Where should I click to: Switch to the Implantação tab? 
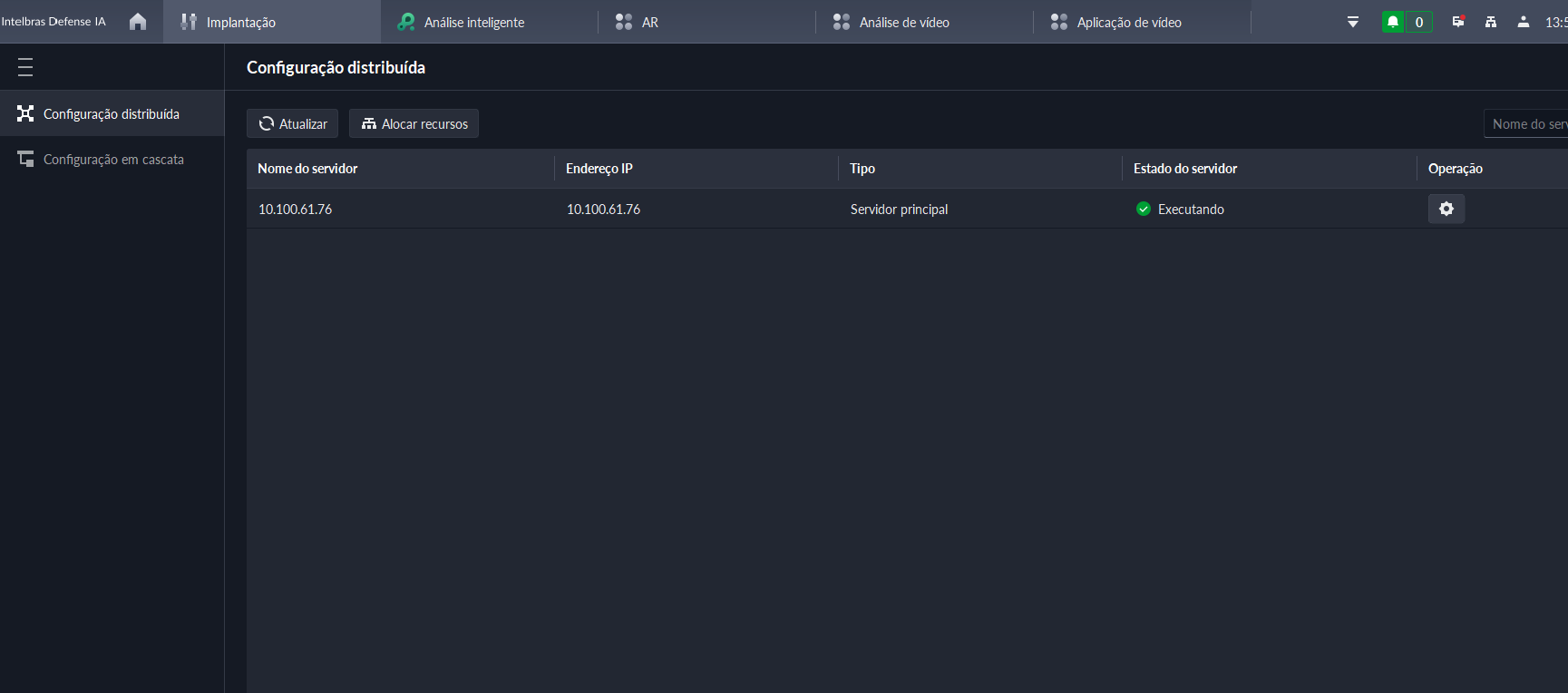click(x=240, y=22)
